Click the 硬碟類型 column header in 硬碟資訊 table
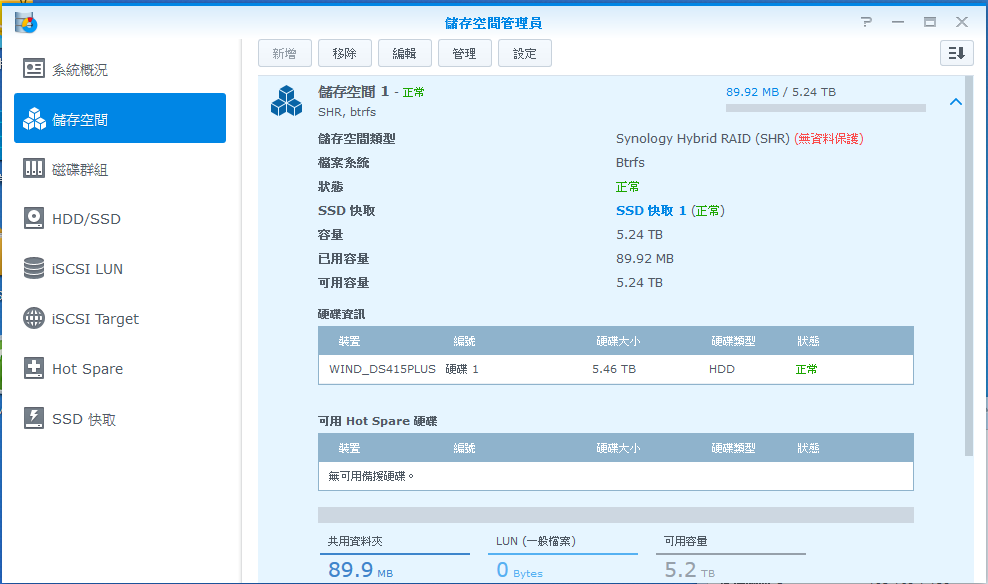 (x=733, y=341)
